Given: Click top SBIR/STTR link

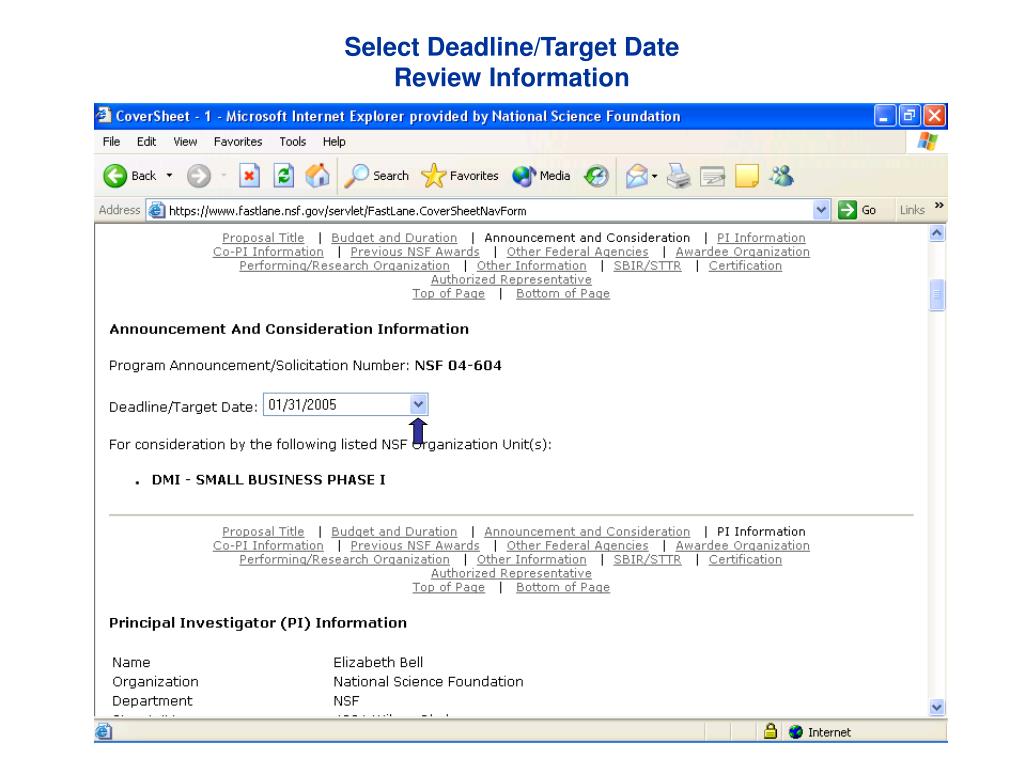Looking at the screenshot, I should click(x=647, y=266).
